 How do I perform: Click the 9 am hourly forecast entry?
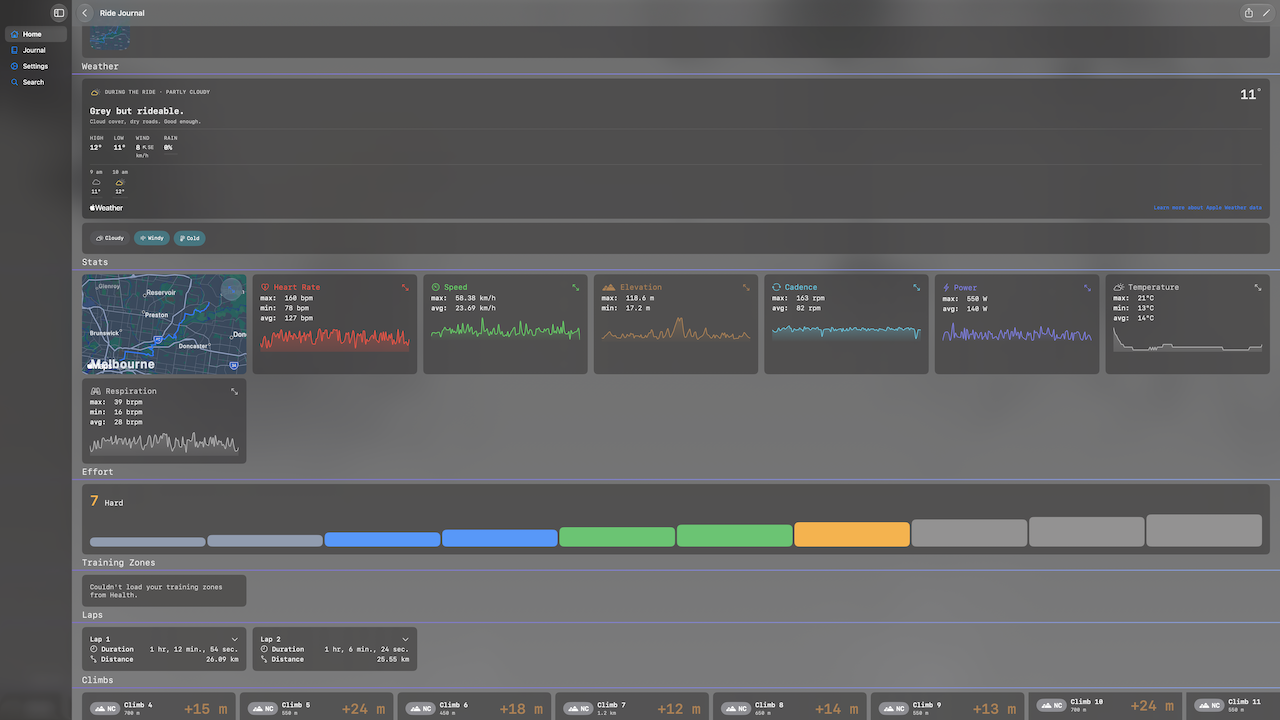tap(96, 182)
